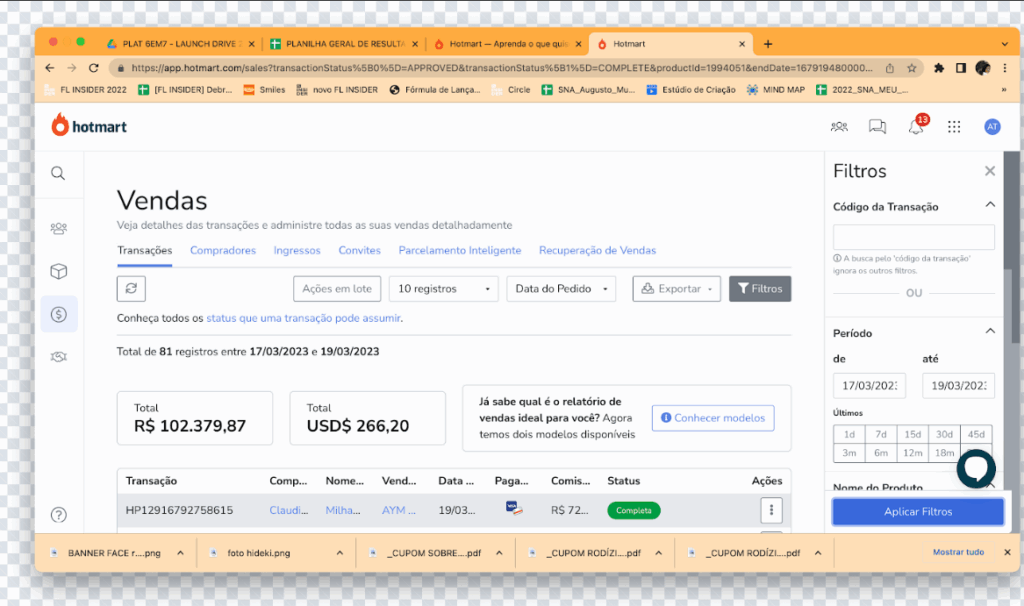Select the sales dollar icon in sidebar
This screenshot has height=606, width=1024.
[59, 314]
